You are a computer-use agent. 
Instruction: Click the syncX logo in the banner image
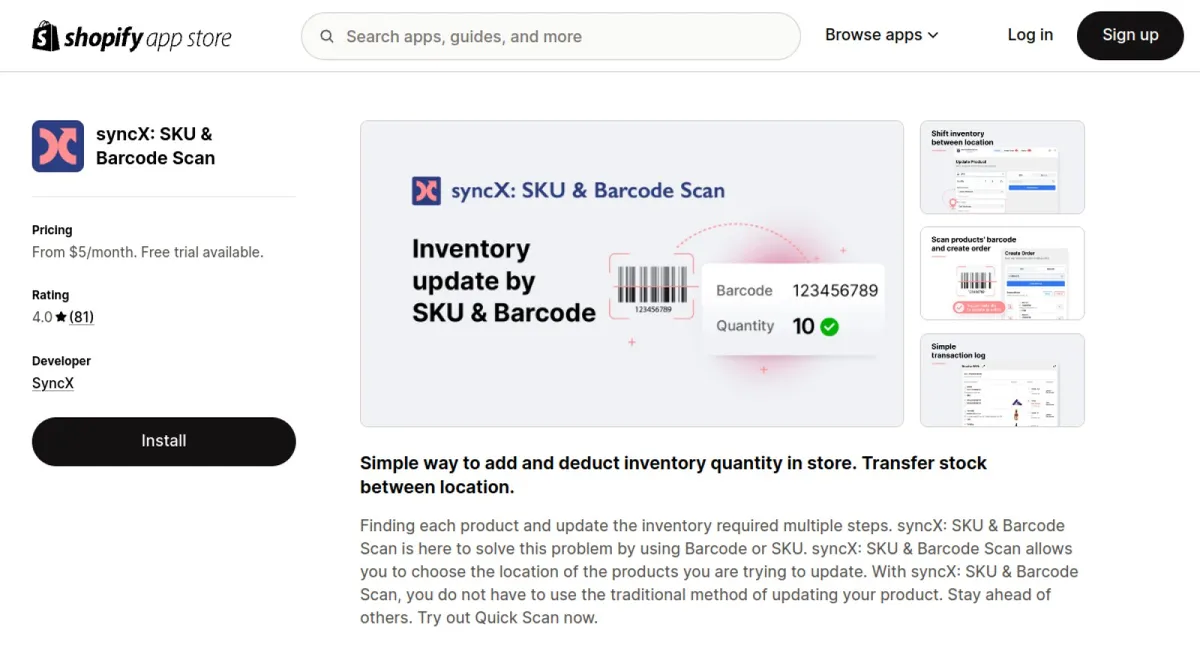425,190
